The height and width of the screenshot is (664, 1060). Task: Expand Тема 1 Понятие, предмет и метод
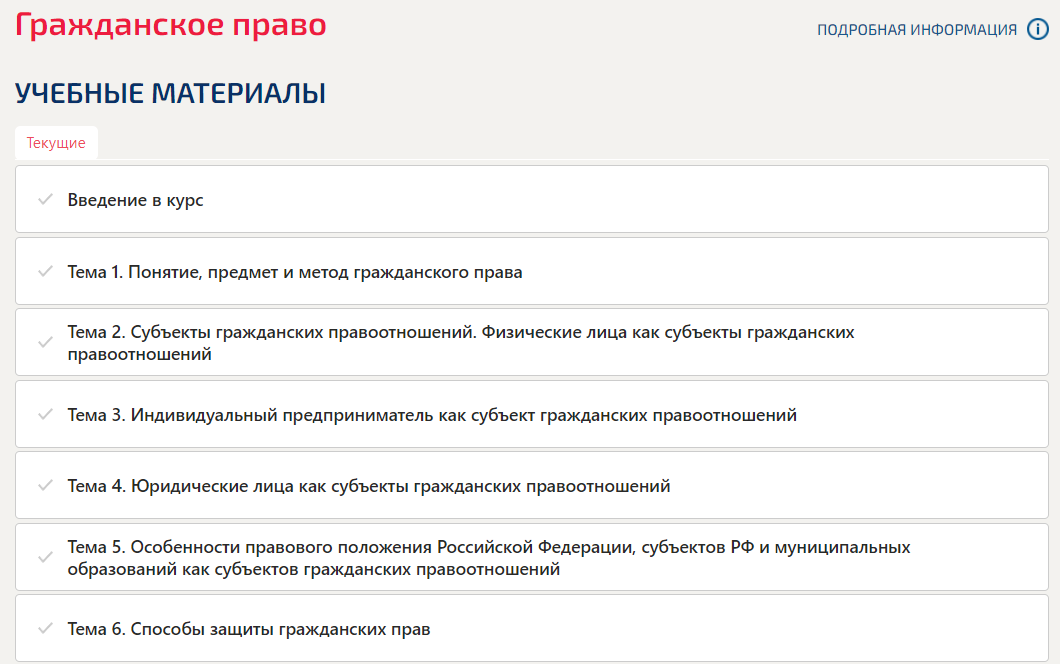tap(295, 272)
